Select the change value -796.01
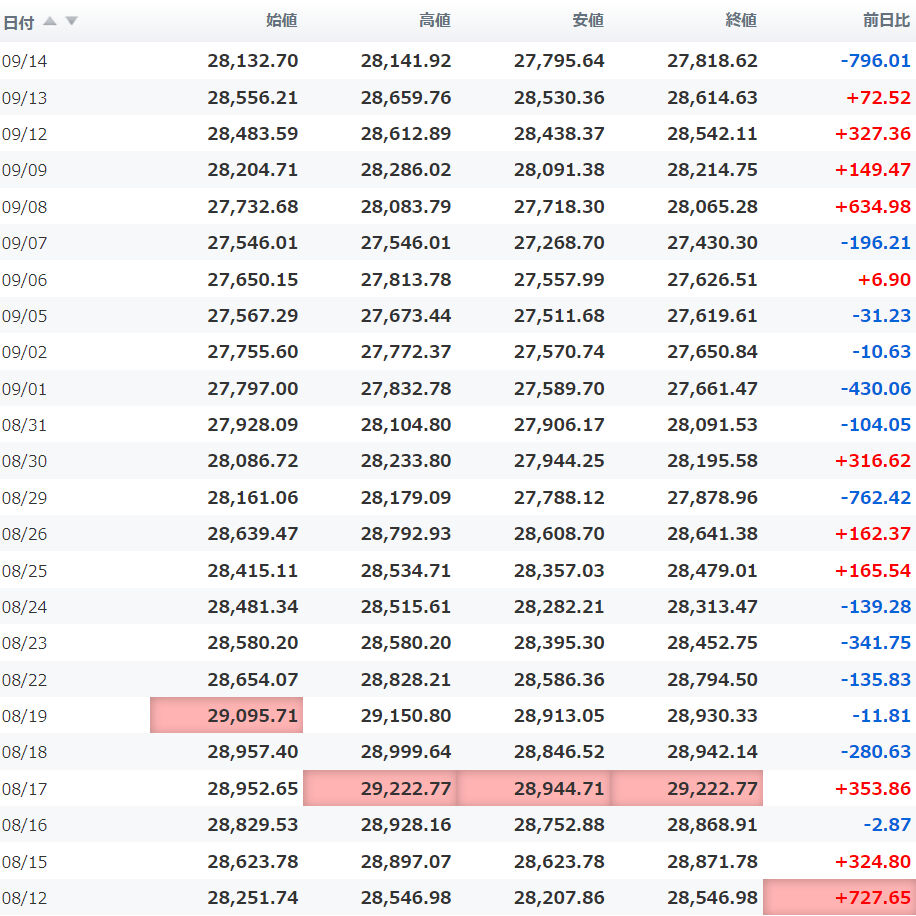 pos(875,61)
